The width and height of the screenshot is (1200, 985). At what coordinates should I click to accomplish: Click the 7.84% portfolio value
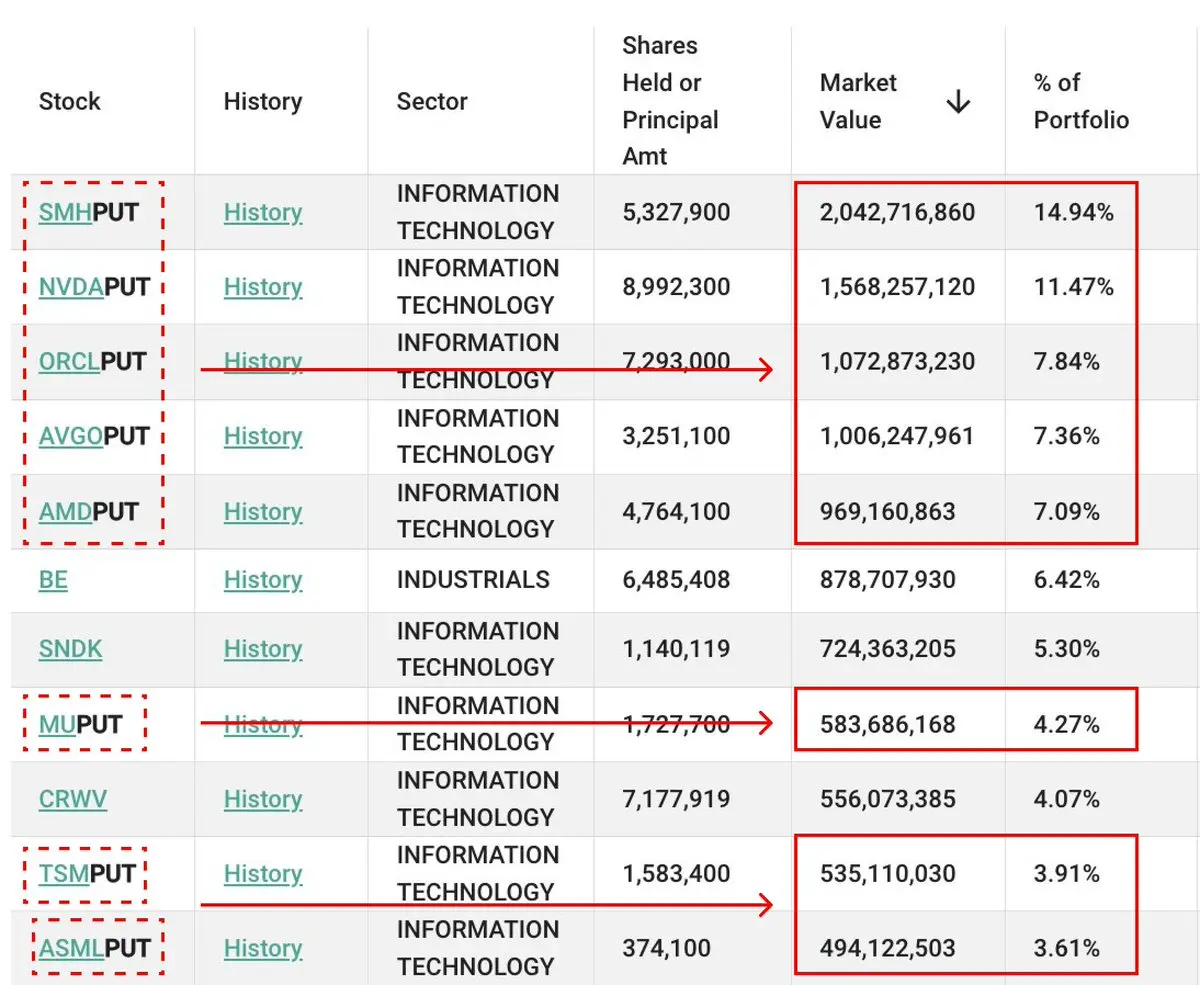(x=1067, y=361)
